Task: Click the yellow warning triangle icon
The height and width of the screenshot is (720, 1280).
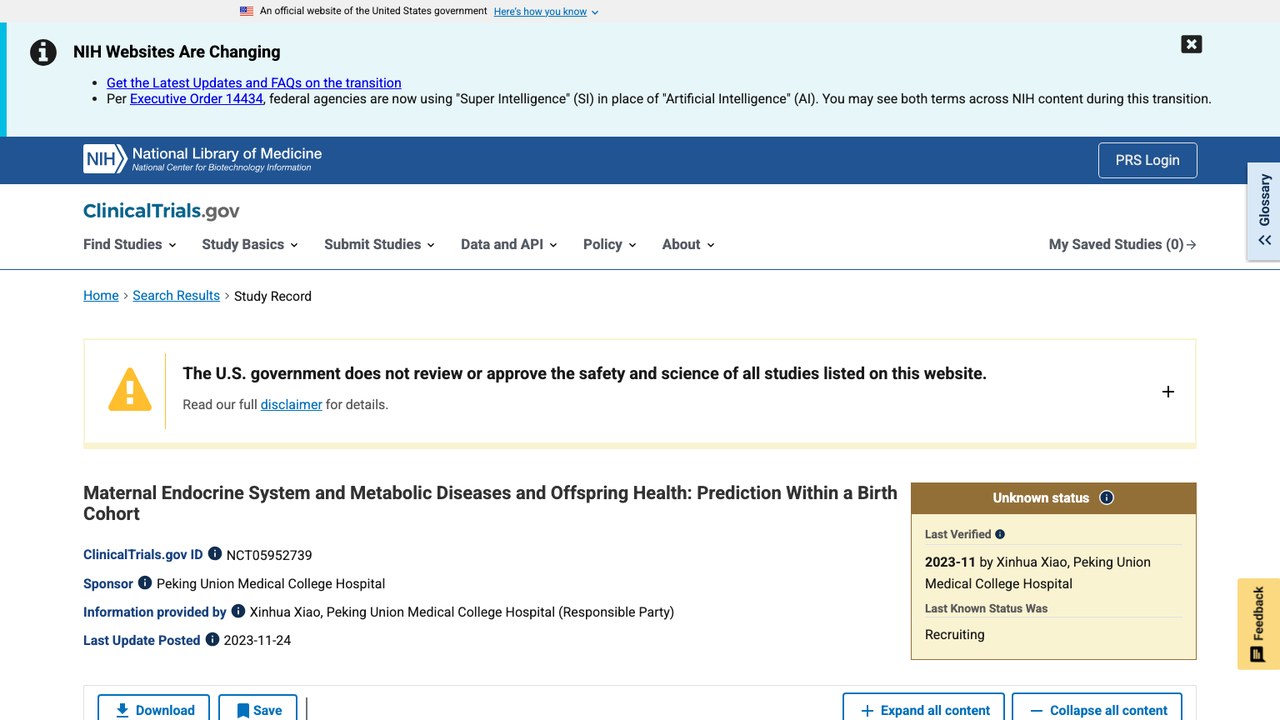Action: pyautogui.click(x=130, y=390)
